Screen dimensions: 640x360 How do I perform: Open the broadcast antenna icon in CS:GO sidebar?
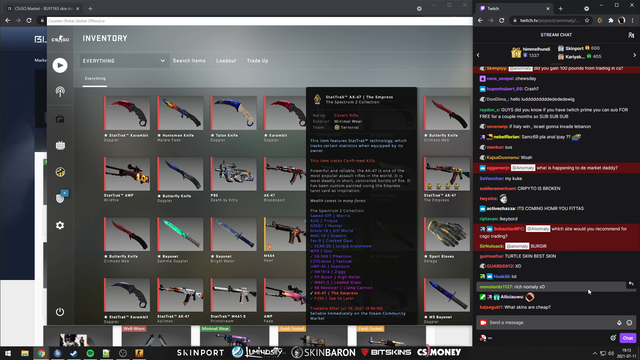60,91
